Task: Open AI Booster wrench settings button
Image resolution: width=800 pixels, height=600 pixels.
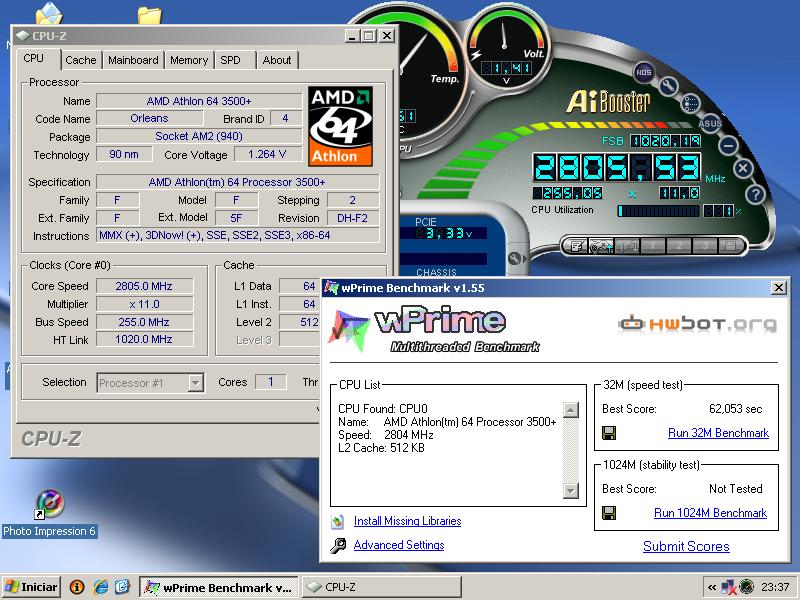Action: [667, 85]
